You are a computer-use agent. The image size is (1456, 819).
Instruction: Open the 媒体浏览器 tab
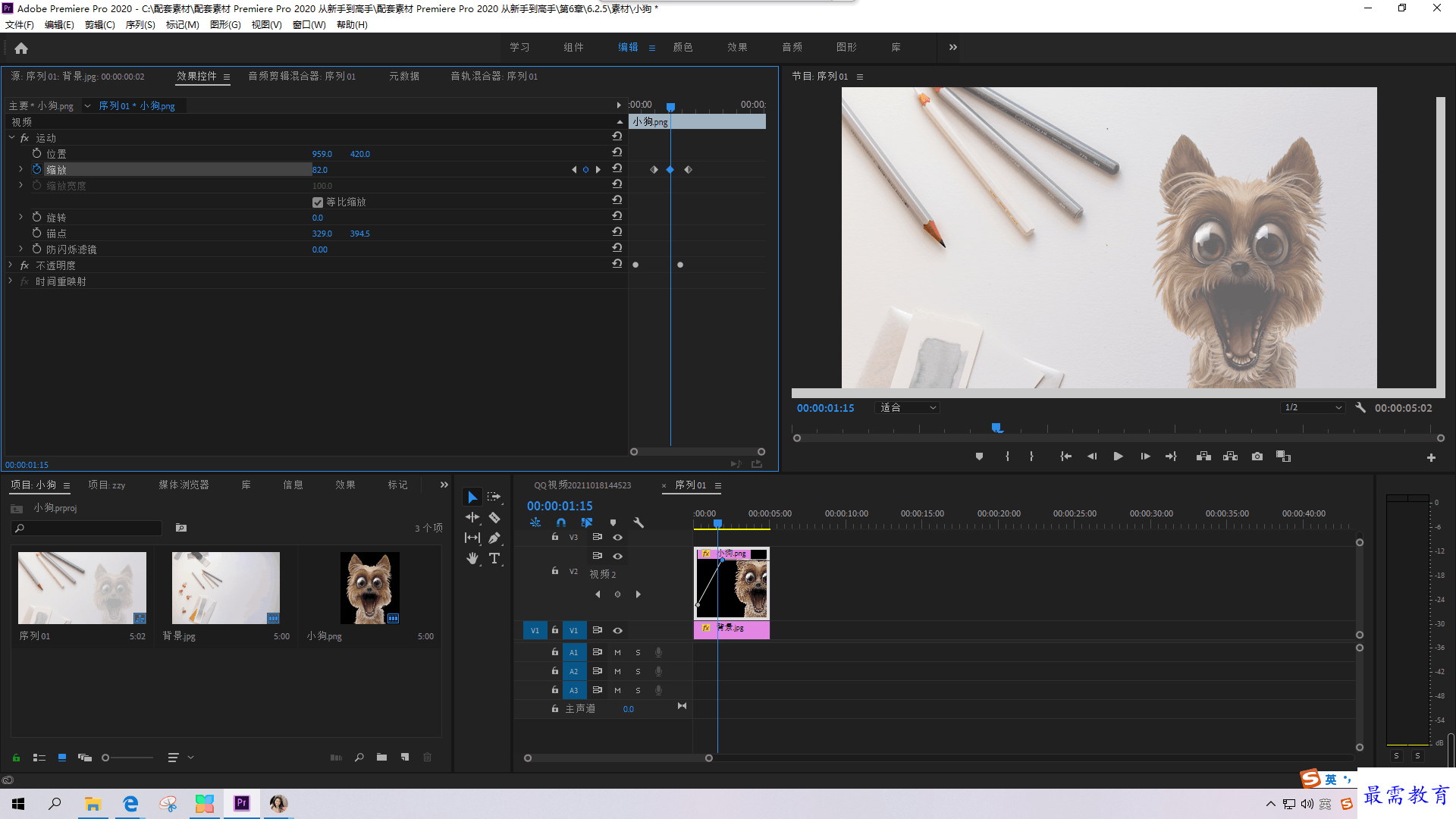tap(184, 485)
